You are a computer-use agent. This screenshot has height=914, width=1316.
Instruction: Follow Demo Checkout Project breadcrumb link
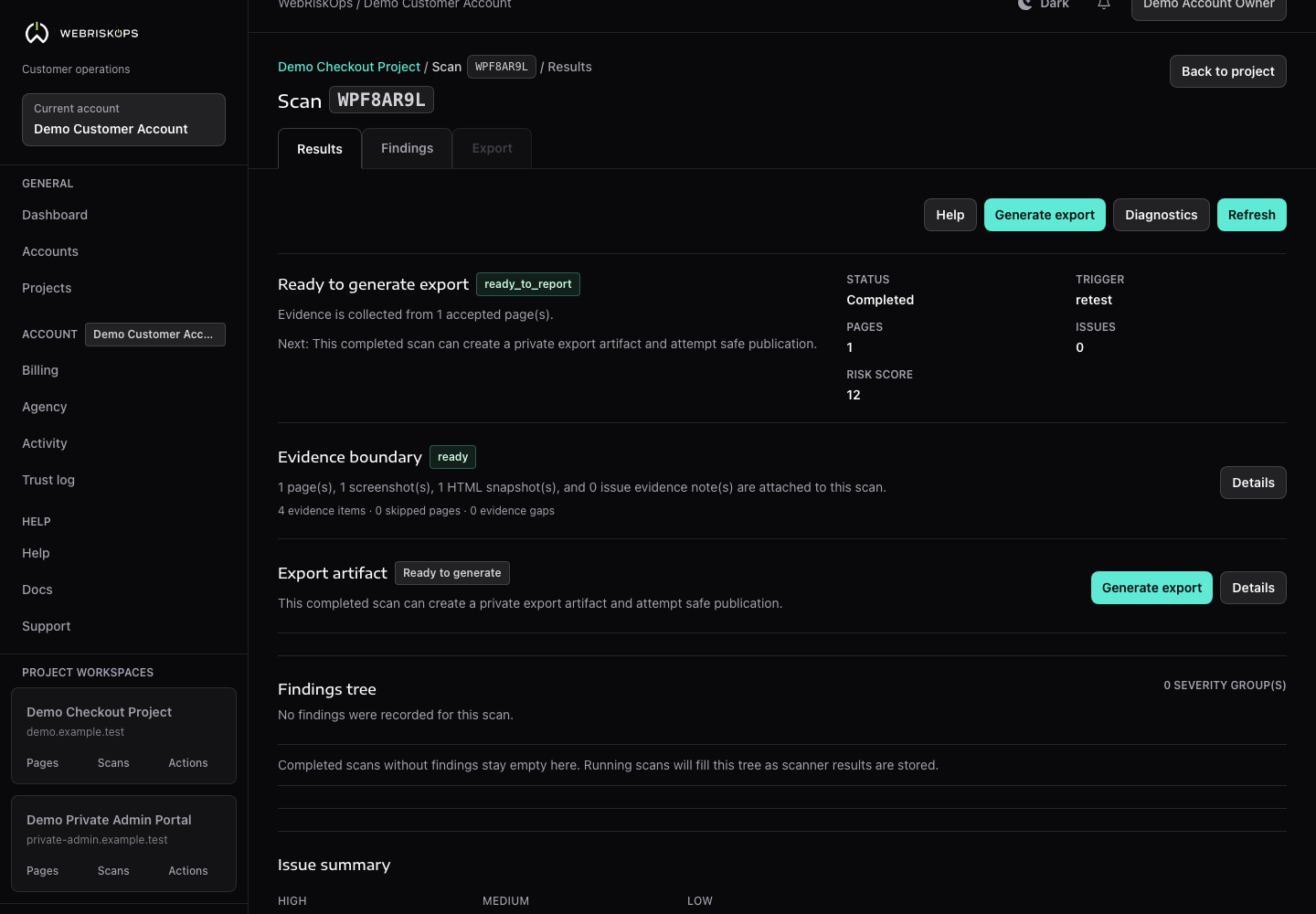(349, 67)
